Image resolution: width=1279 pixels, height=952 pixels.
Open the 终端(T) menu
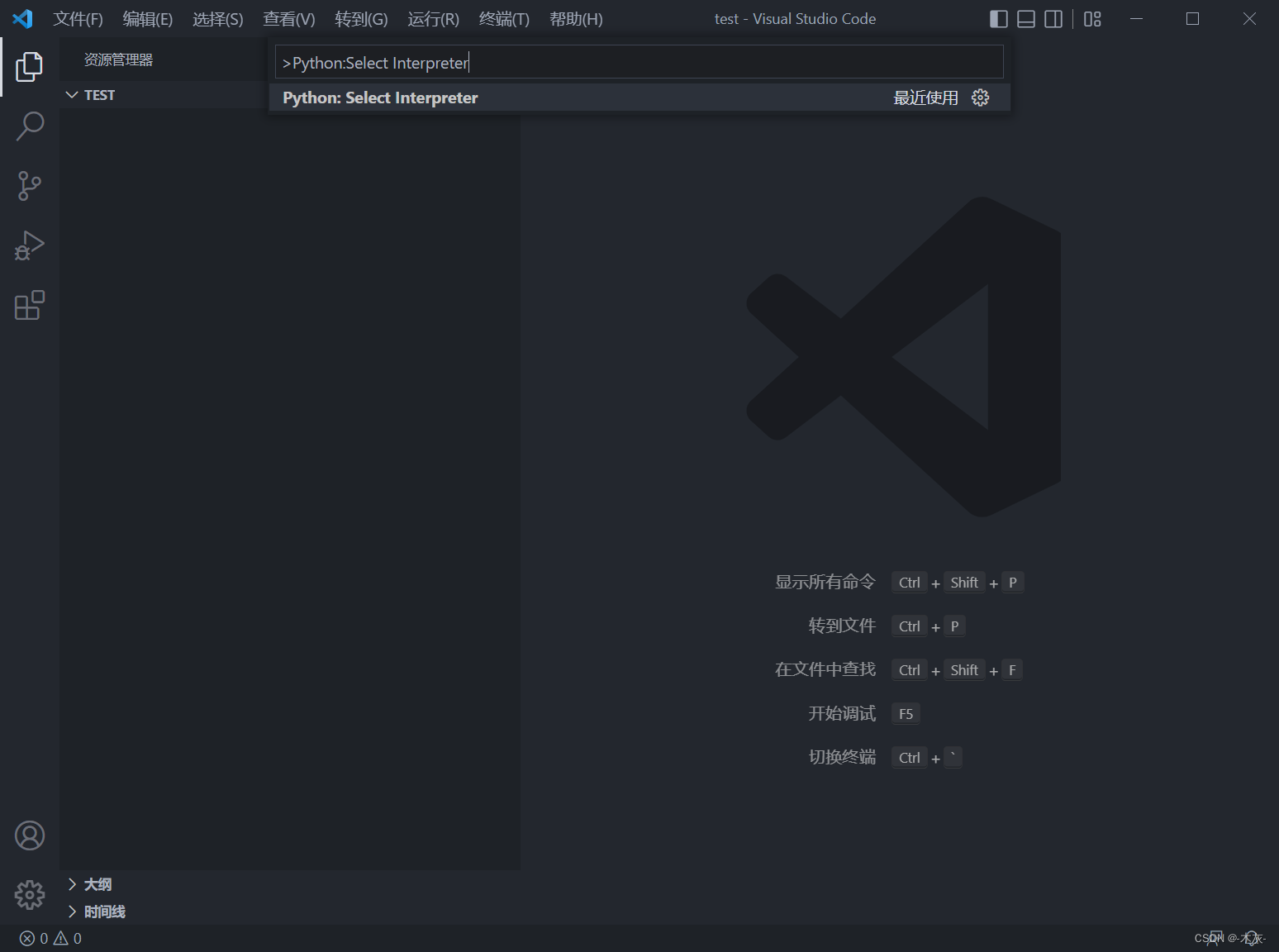[x=504, y=19]
